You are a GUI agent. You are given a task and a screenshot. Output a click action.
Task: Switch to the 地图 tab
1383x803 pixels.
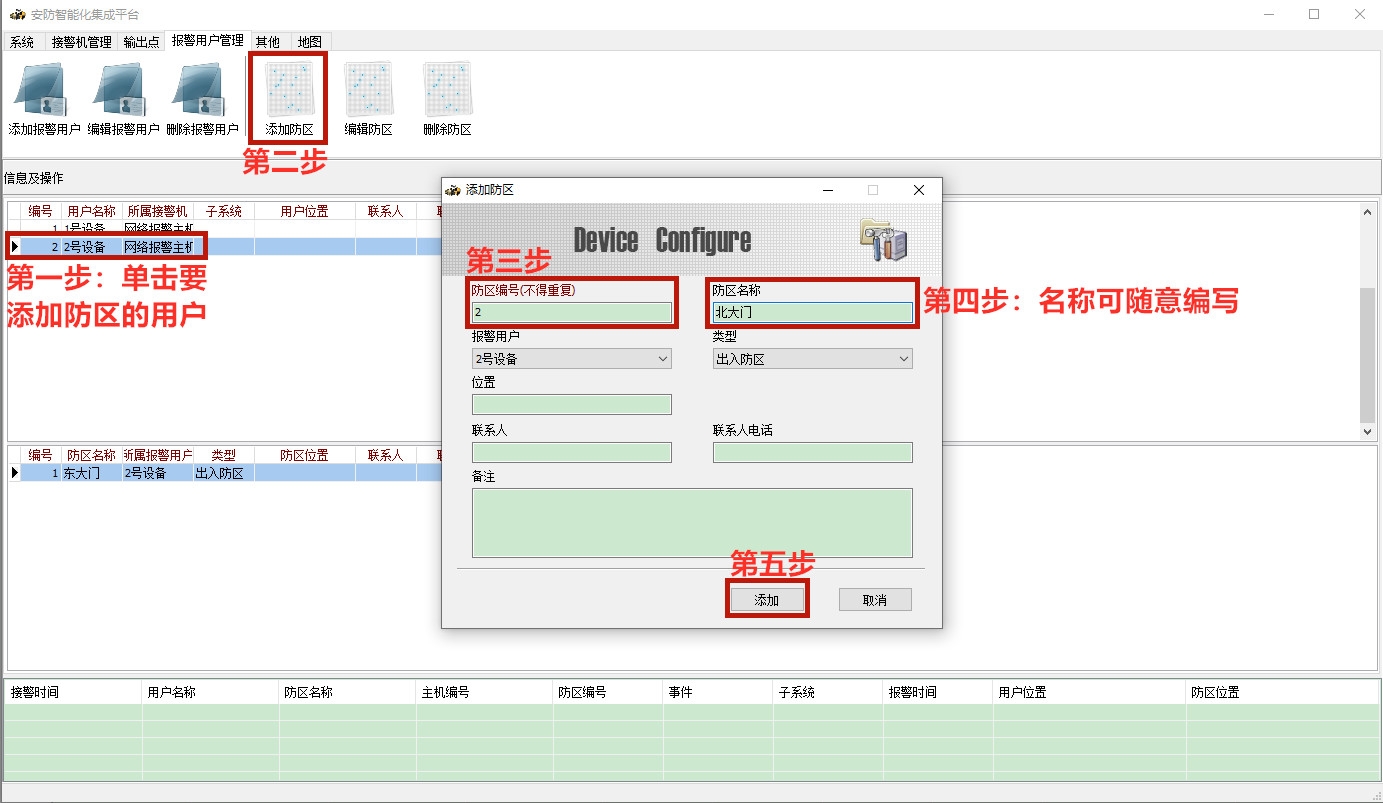tap(309, 42)
